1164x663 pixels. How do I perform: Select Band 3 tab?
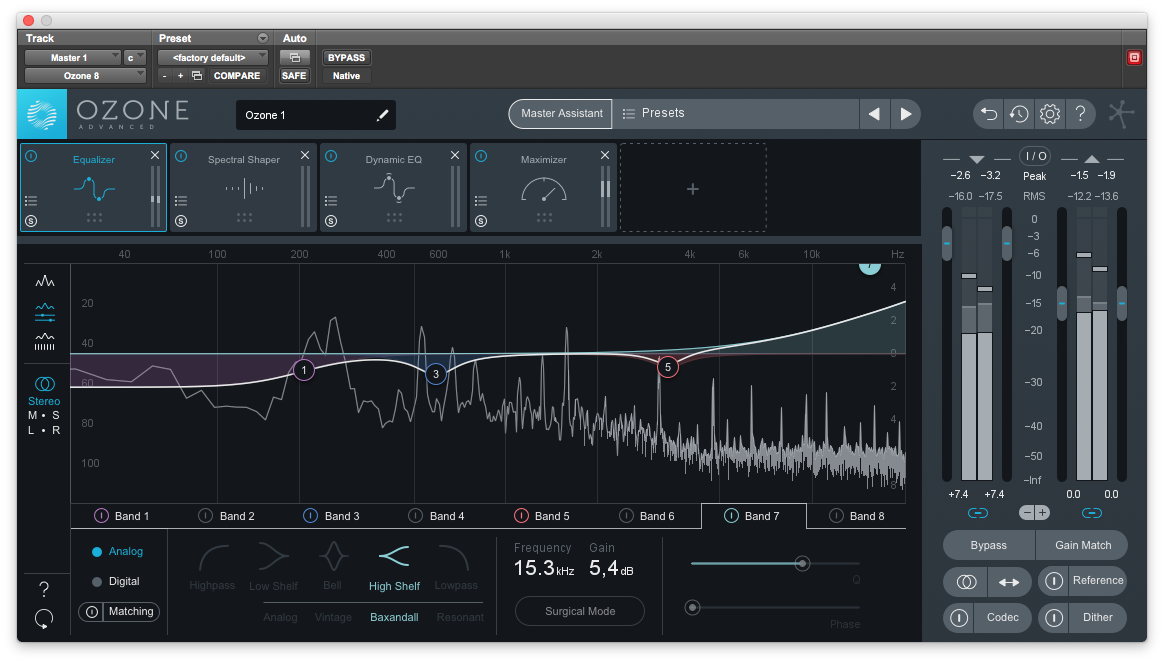[x=333, y=516]
